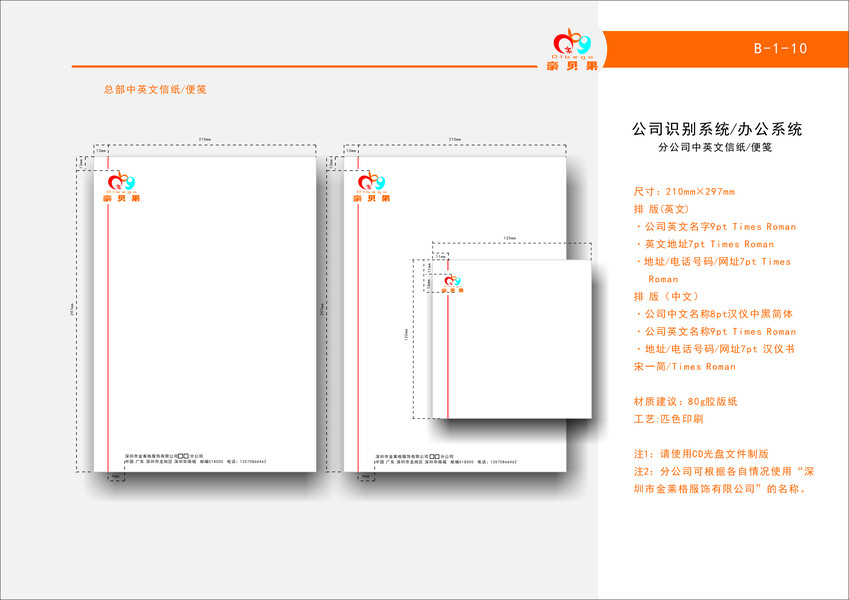Click note "注1: 请使用CD光盘文件制版"
Viewport: 849px width, 600px height.
[x=701, y=454]
